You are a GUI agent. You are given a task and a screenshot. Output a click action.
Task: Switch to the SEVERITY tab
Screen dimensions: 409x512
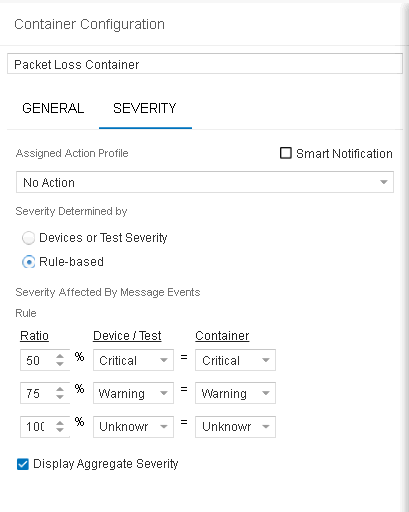[145, 108]
